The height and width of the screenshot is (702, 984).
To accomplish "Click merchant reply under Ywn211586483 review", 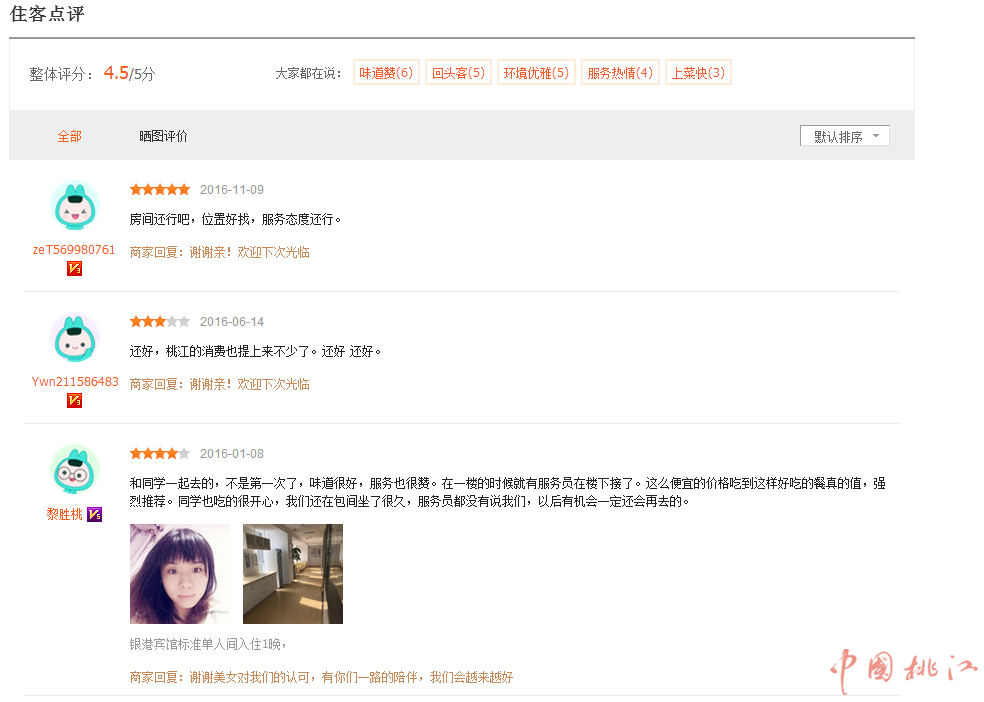I will (220, 384).
